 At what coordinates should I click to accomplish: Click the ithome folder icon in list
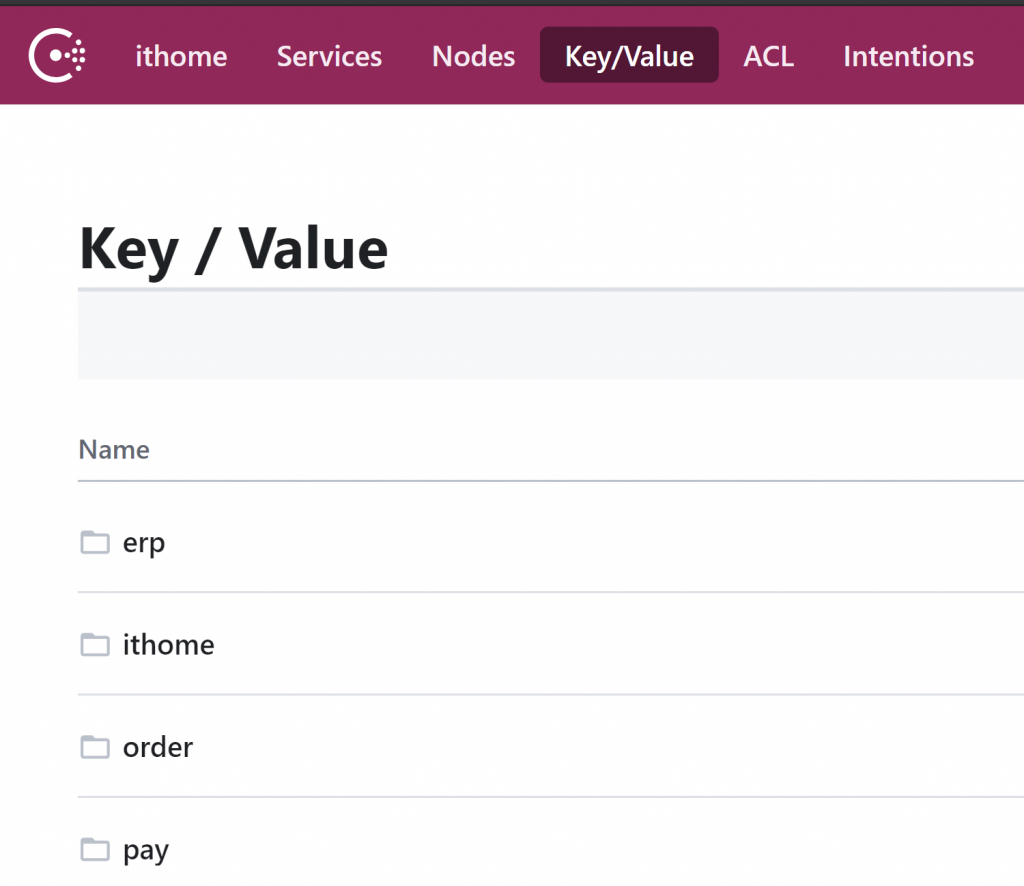click(95, 645)
